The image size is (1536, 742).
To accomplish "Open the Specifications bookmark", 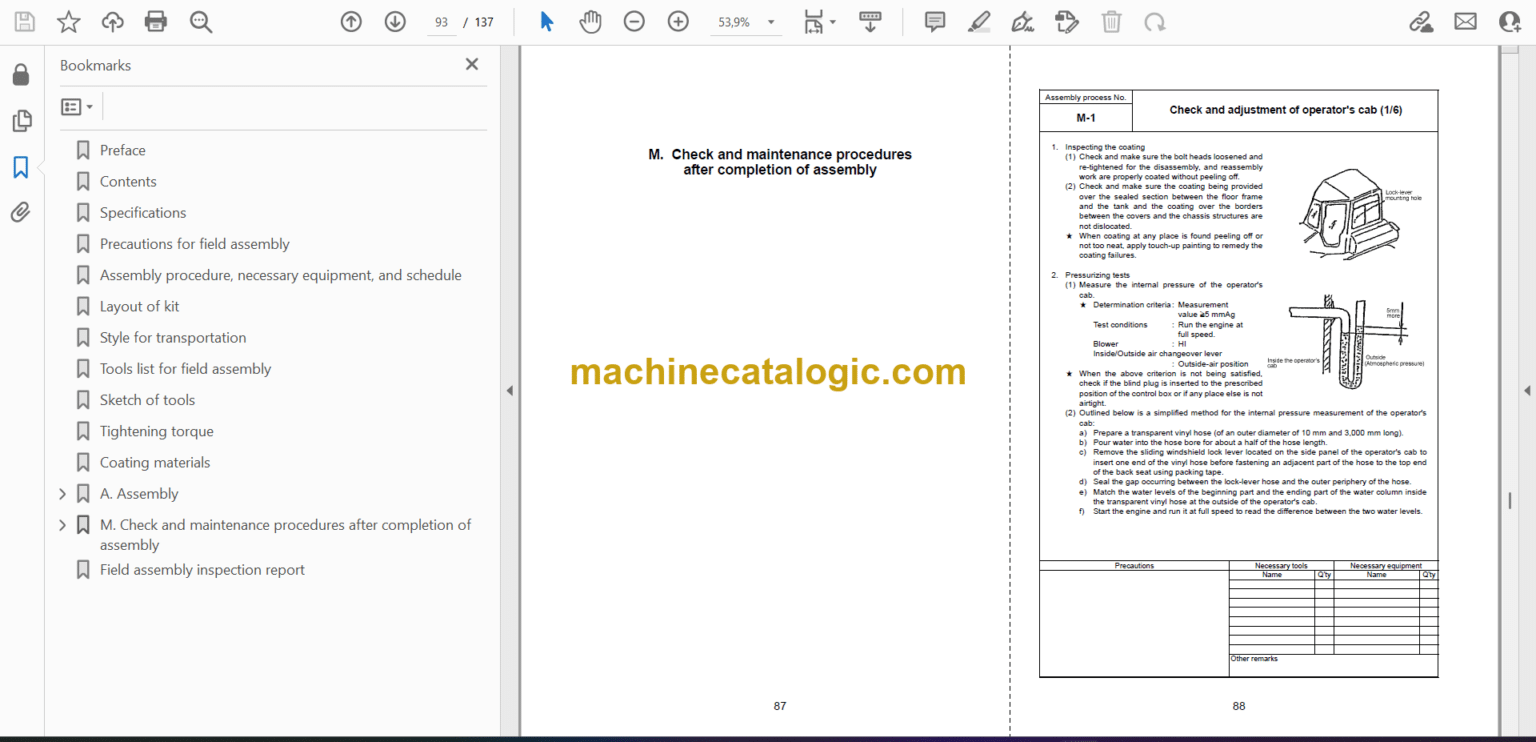I will 142,212.
